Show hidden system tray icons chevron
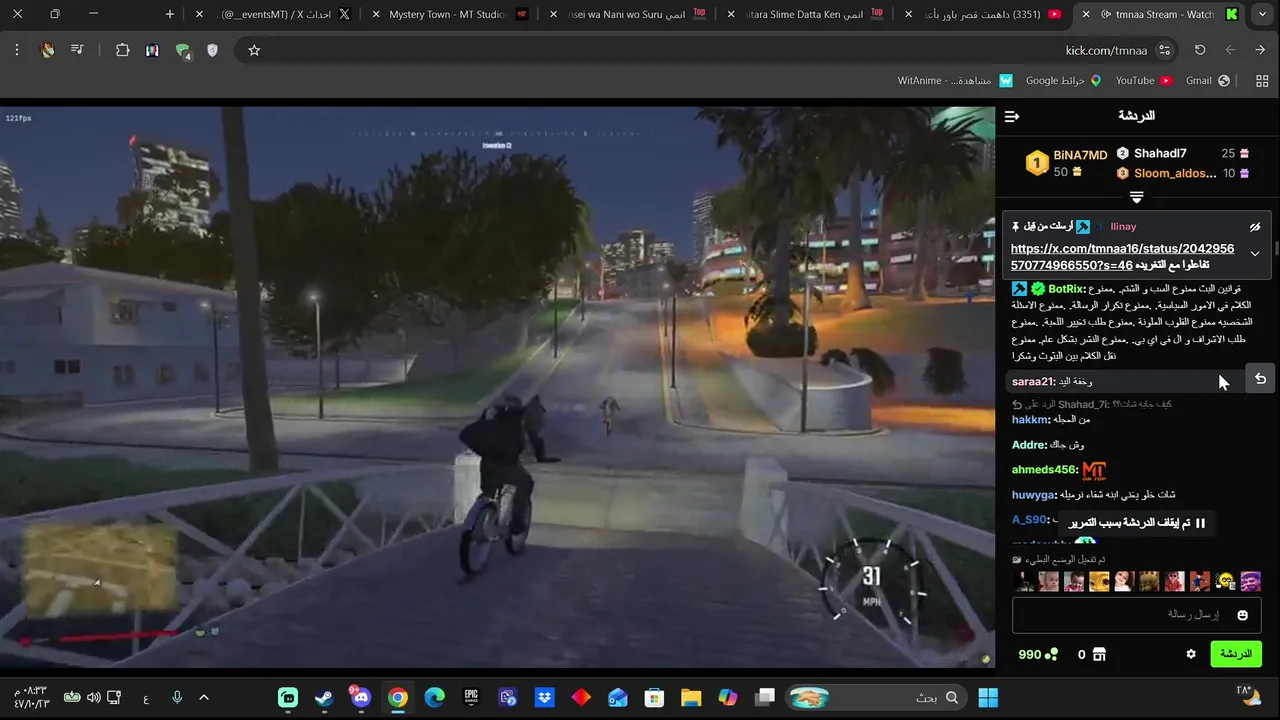 click(x=204, y=697)
